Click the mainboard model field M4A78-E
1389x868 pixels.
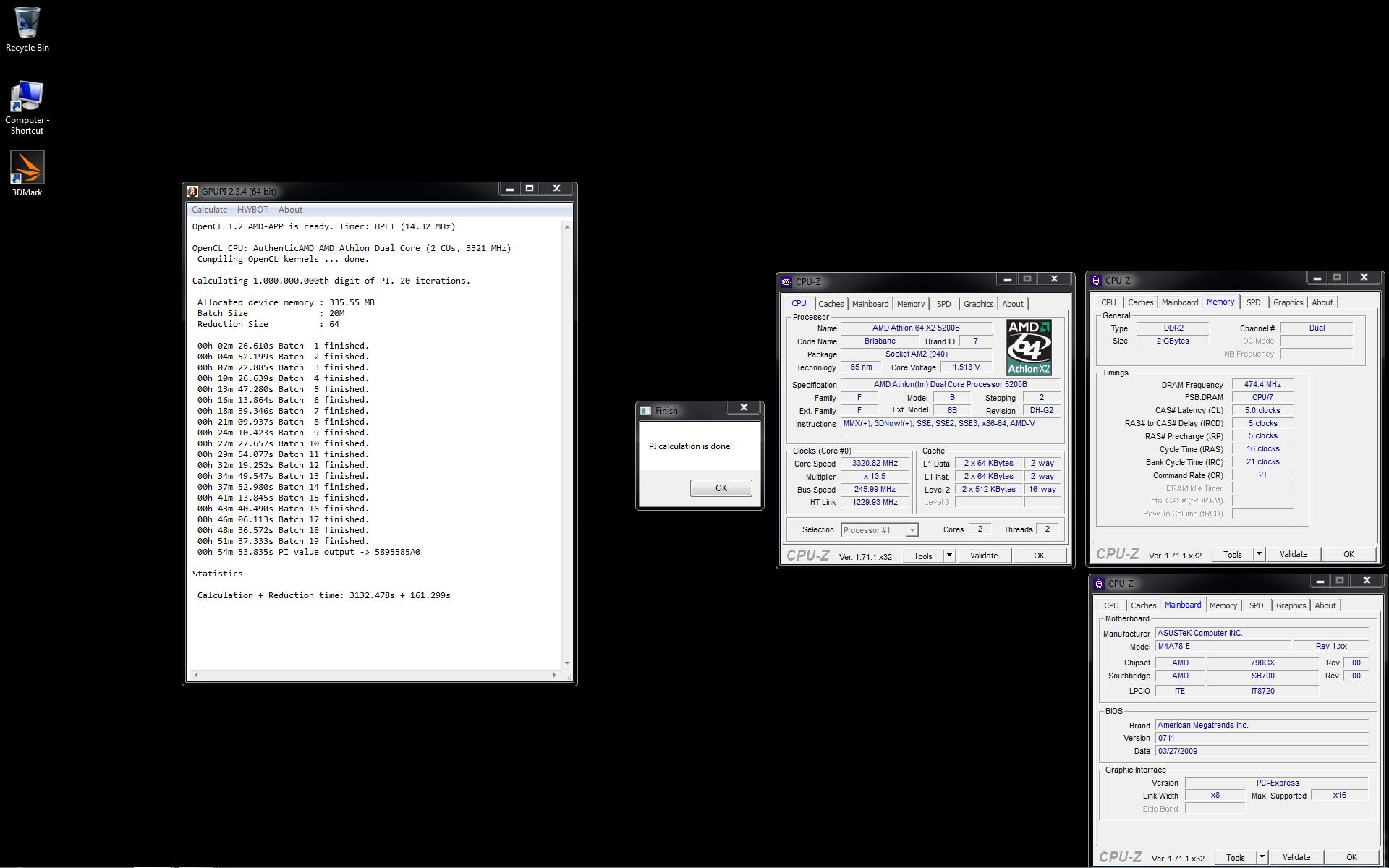(1223, 646)
